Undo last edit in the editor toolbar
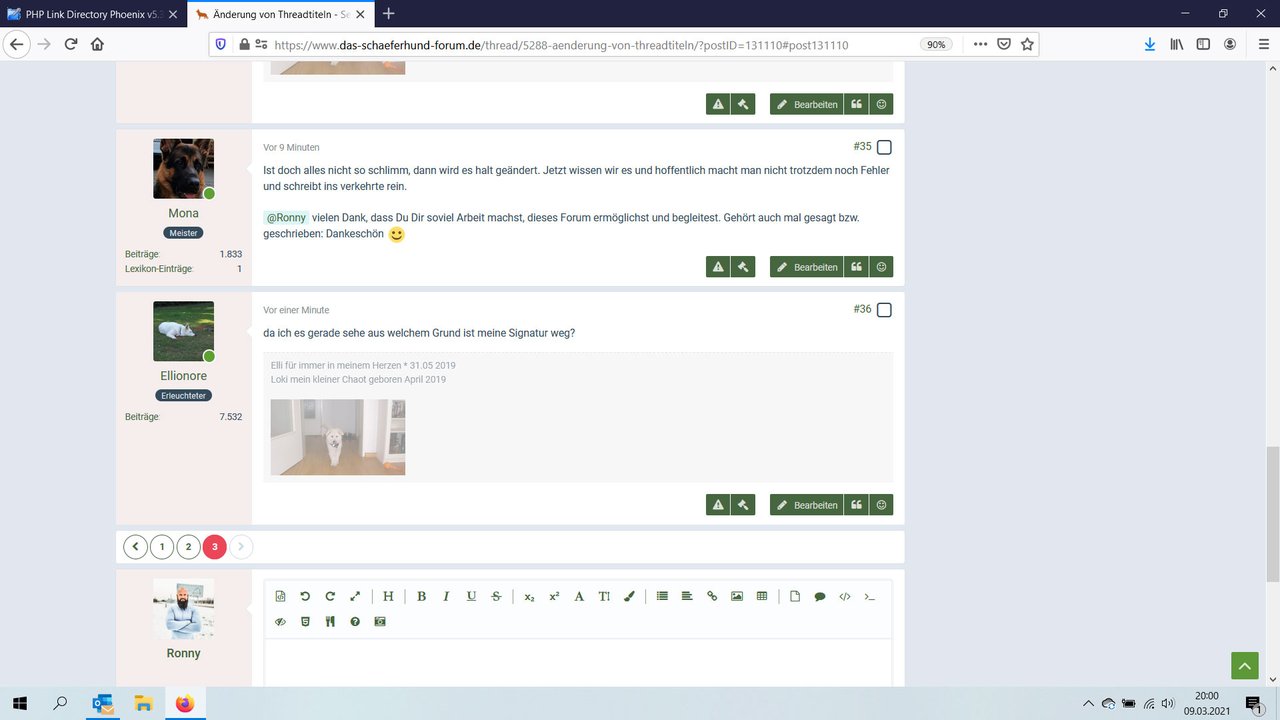Viewport: 1280px width, 720px height. coord(305,597)
